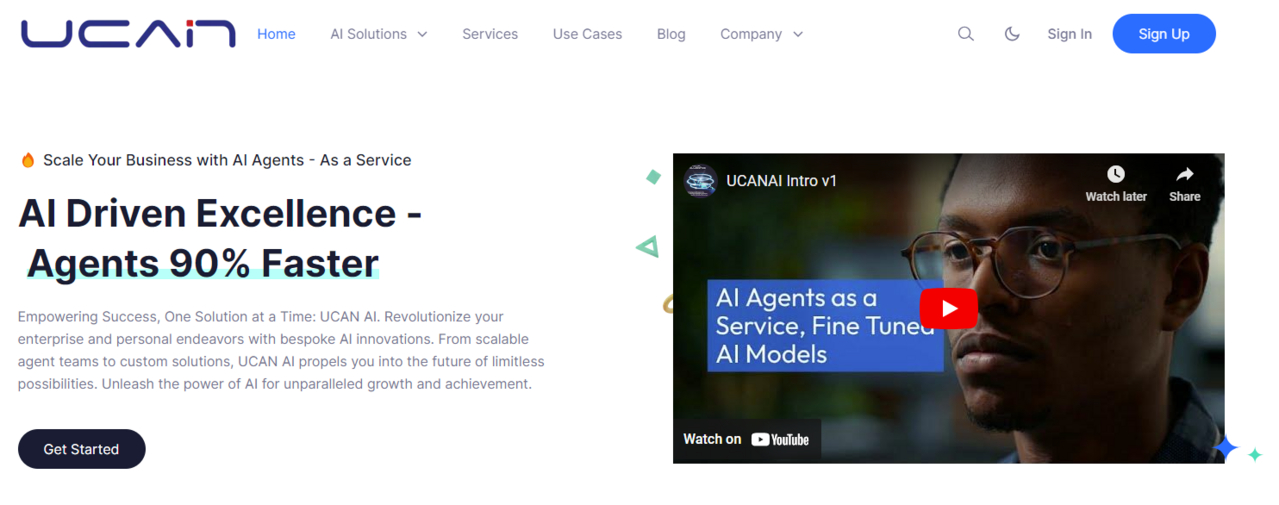
Task: Click the Get Started button
Action: point(81,449)
